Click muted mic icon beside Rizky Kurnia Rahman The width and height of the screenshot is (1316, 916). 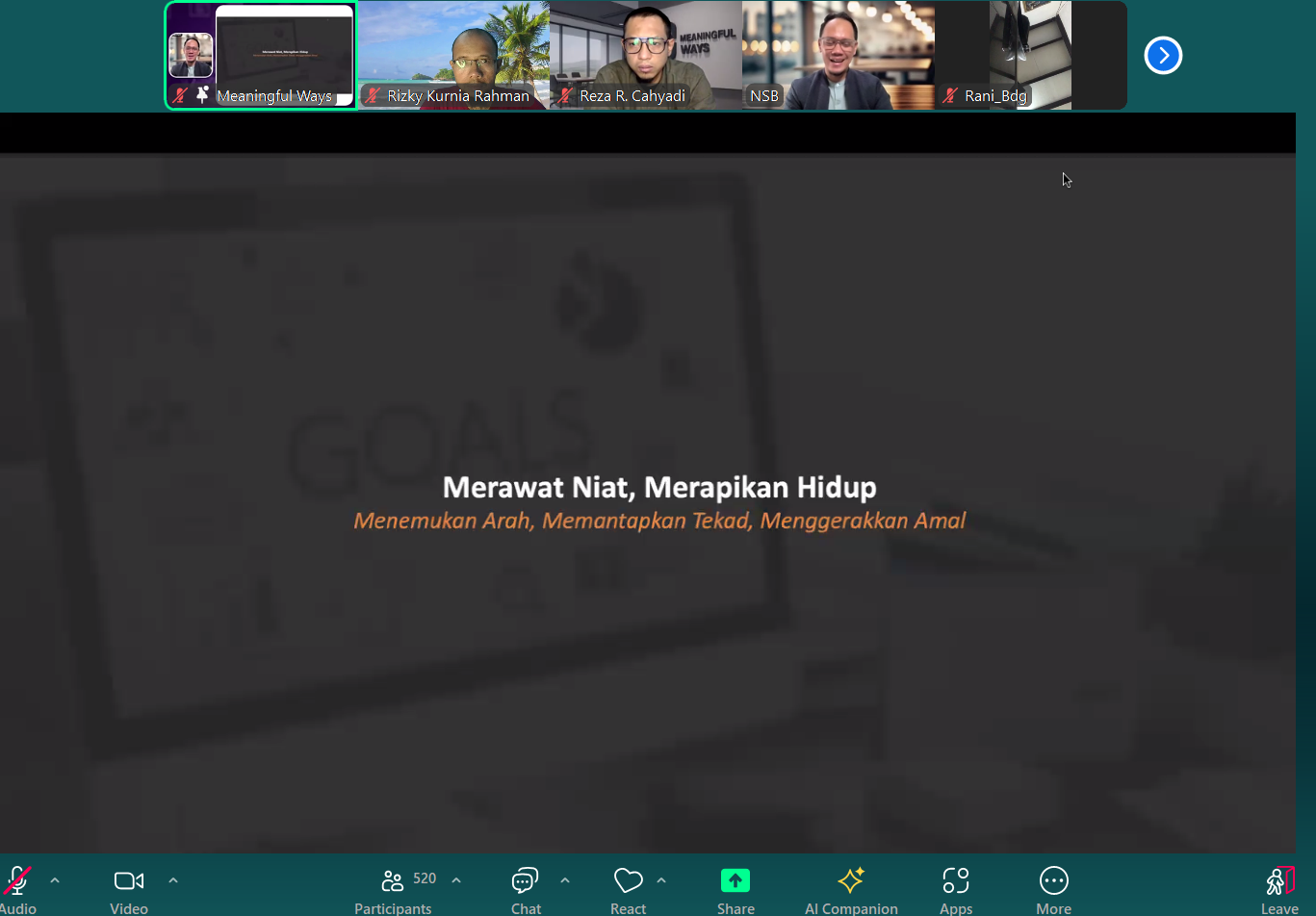373,95
